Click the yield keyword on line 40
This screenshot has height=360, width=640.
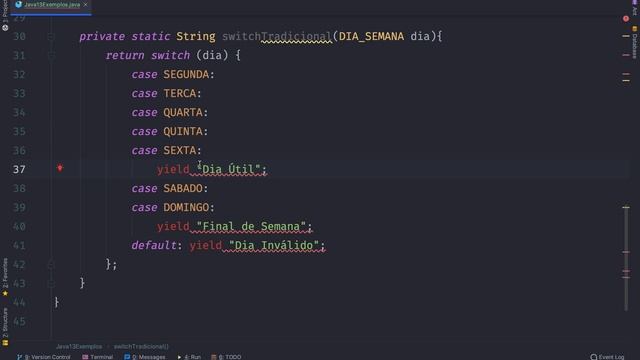(x=173, y=226)
